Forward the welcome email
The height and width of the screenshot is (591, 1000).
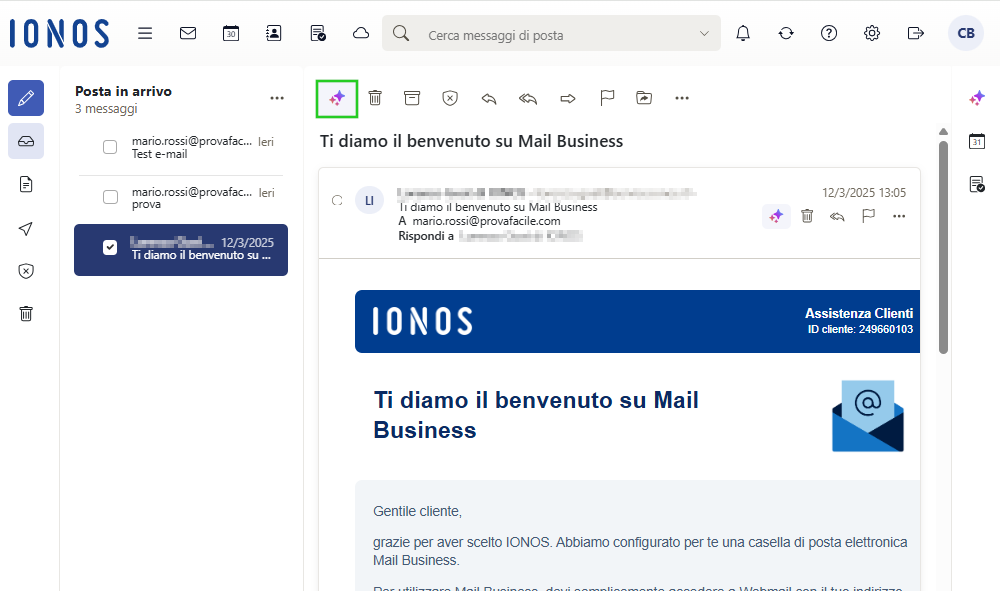point(568,98)
